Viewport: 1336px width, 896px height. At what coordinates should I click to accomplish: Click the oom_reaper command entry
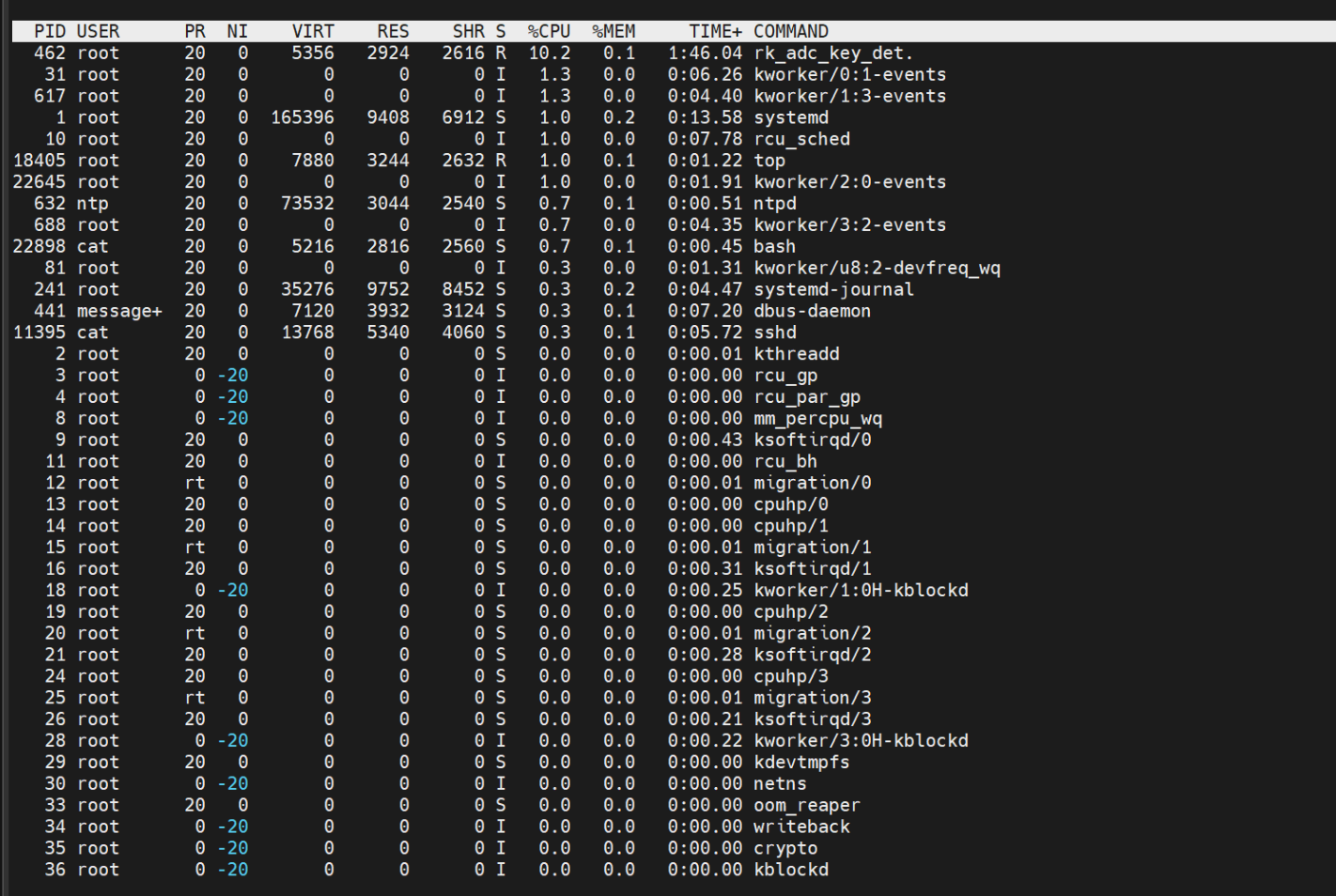[x=807, y=805]
